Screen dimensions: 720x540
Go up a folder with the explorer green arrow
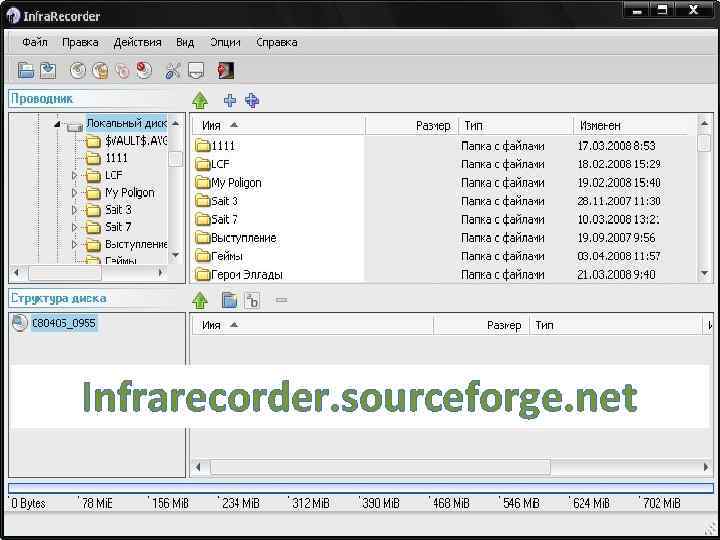[200, 100]
